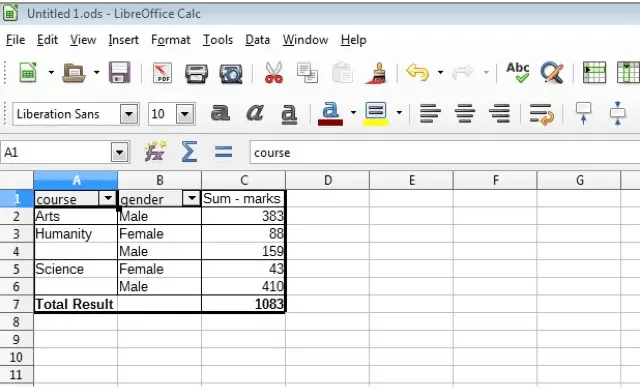Open the font color palette arrow
The image size is (640, 390).
click(353, 113)
